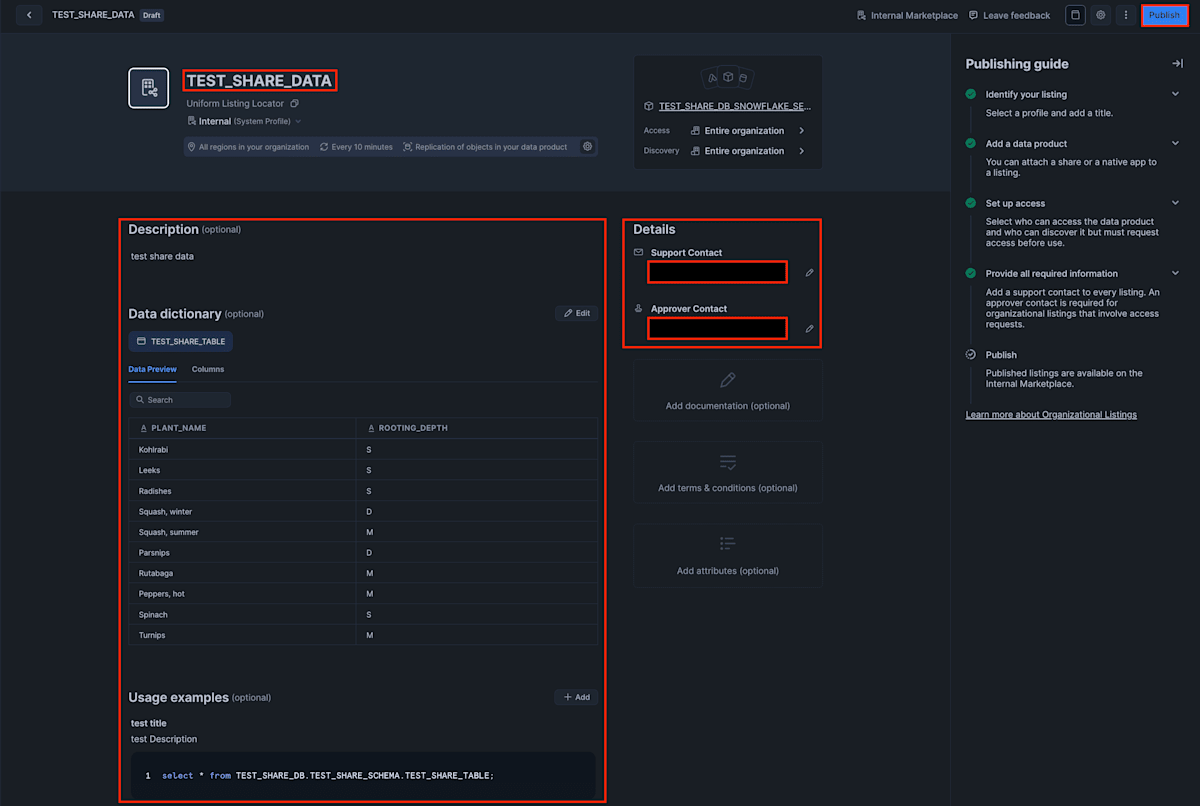Select the TEST_SHARE_TABLE chip
The image size is (1200, 806).
181,341
